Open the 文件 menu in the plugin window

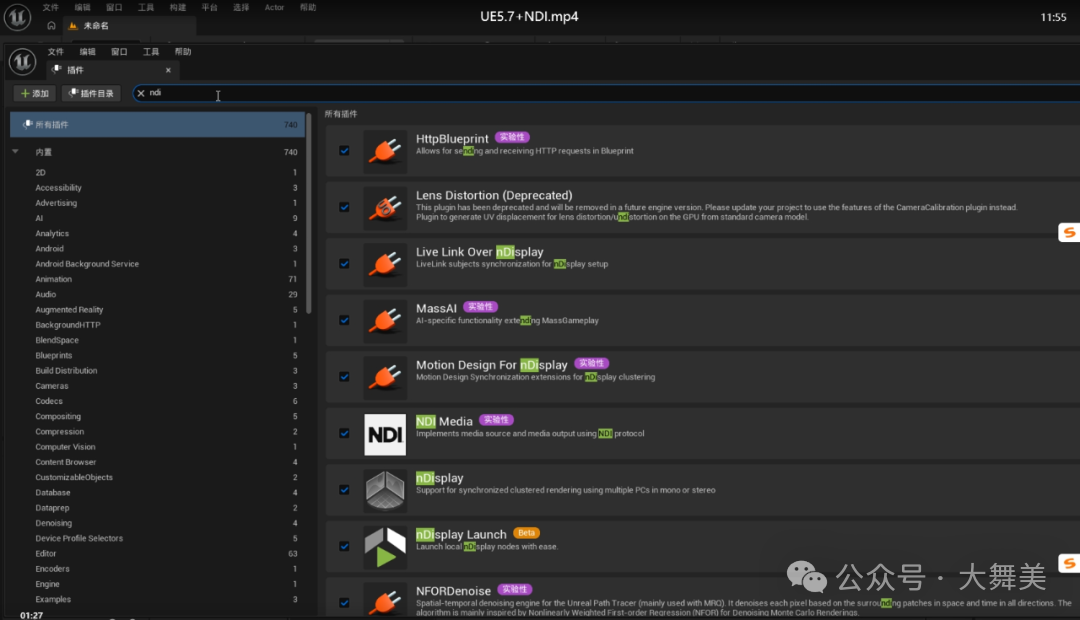[x=56, y=52]
